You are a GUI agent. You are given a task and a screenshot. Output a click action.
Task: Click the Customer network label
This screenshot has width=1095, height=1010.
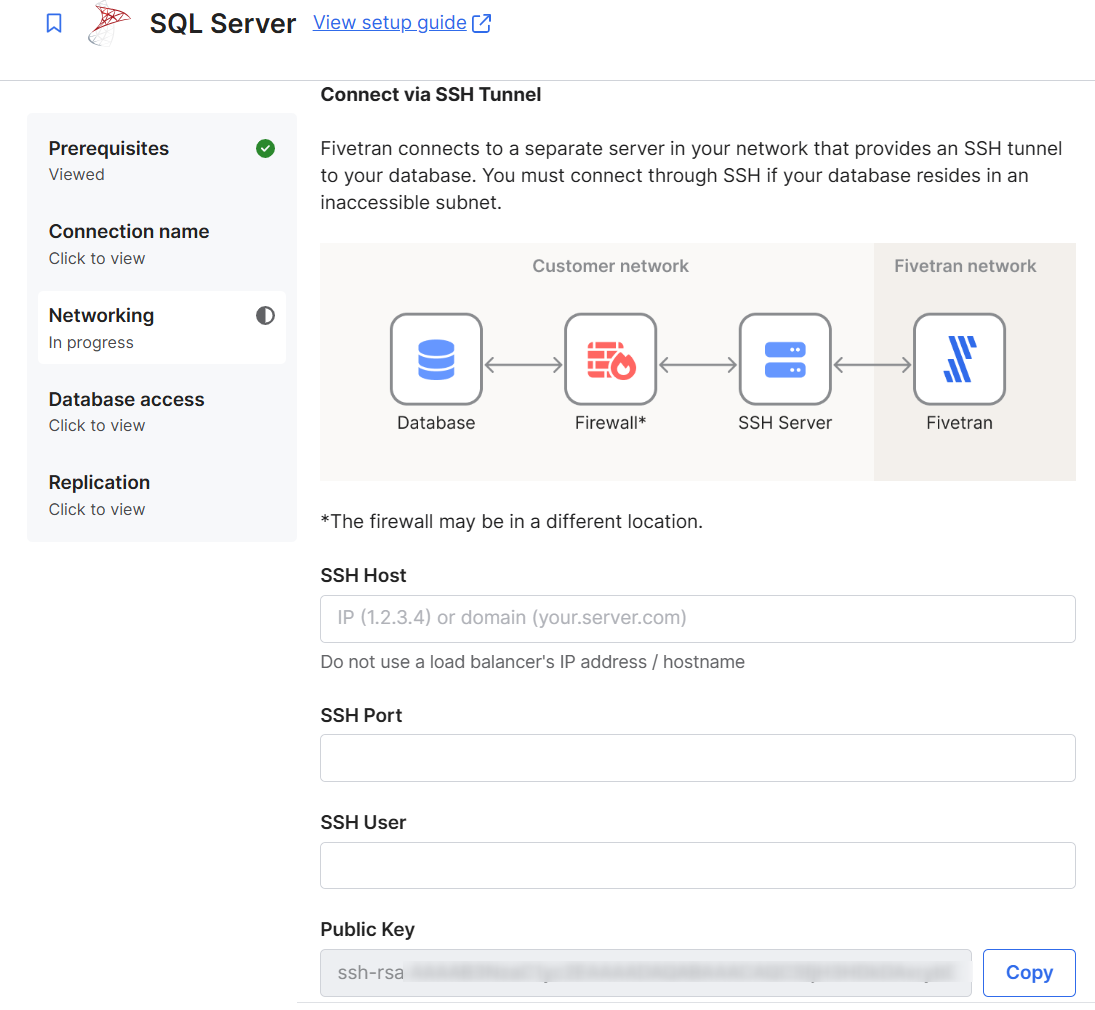[x=610, y=266]
